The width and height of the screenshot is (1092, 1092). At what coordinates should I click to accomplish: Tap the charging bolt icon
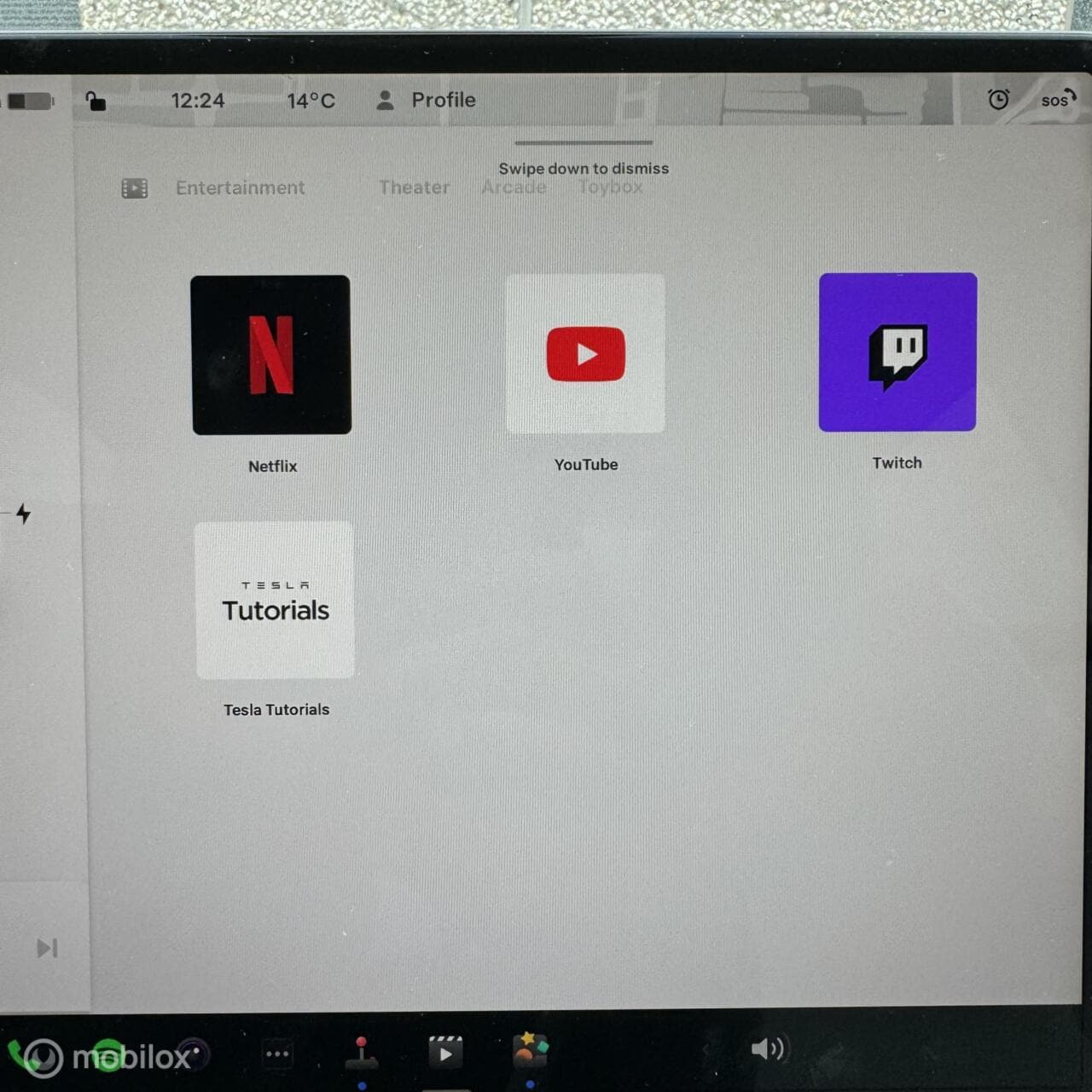click(24, 514)
